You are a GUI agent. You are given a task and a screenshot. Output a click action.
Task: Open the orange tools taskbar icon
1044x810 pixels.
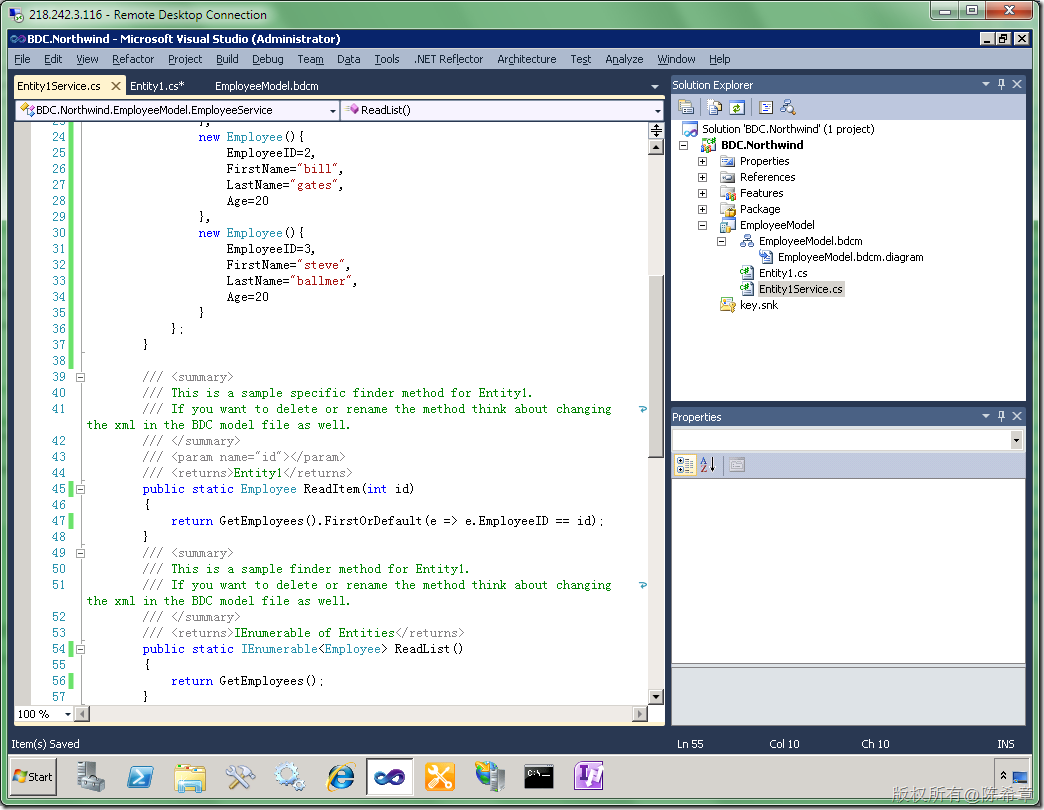tap(440, 777)
